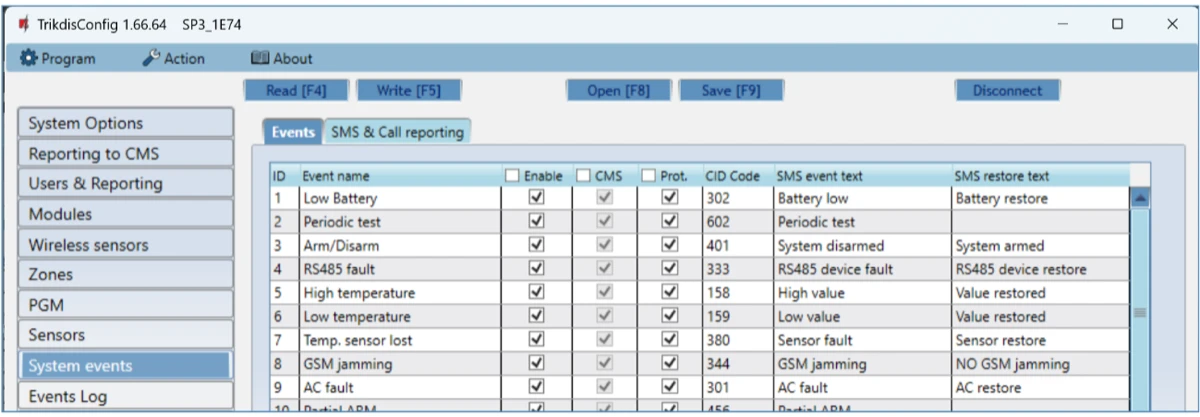Edit SMS event text for AC fault
Screen dimensions: 1200x417
[860, 388]
